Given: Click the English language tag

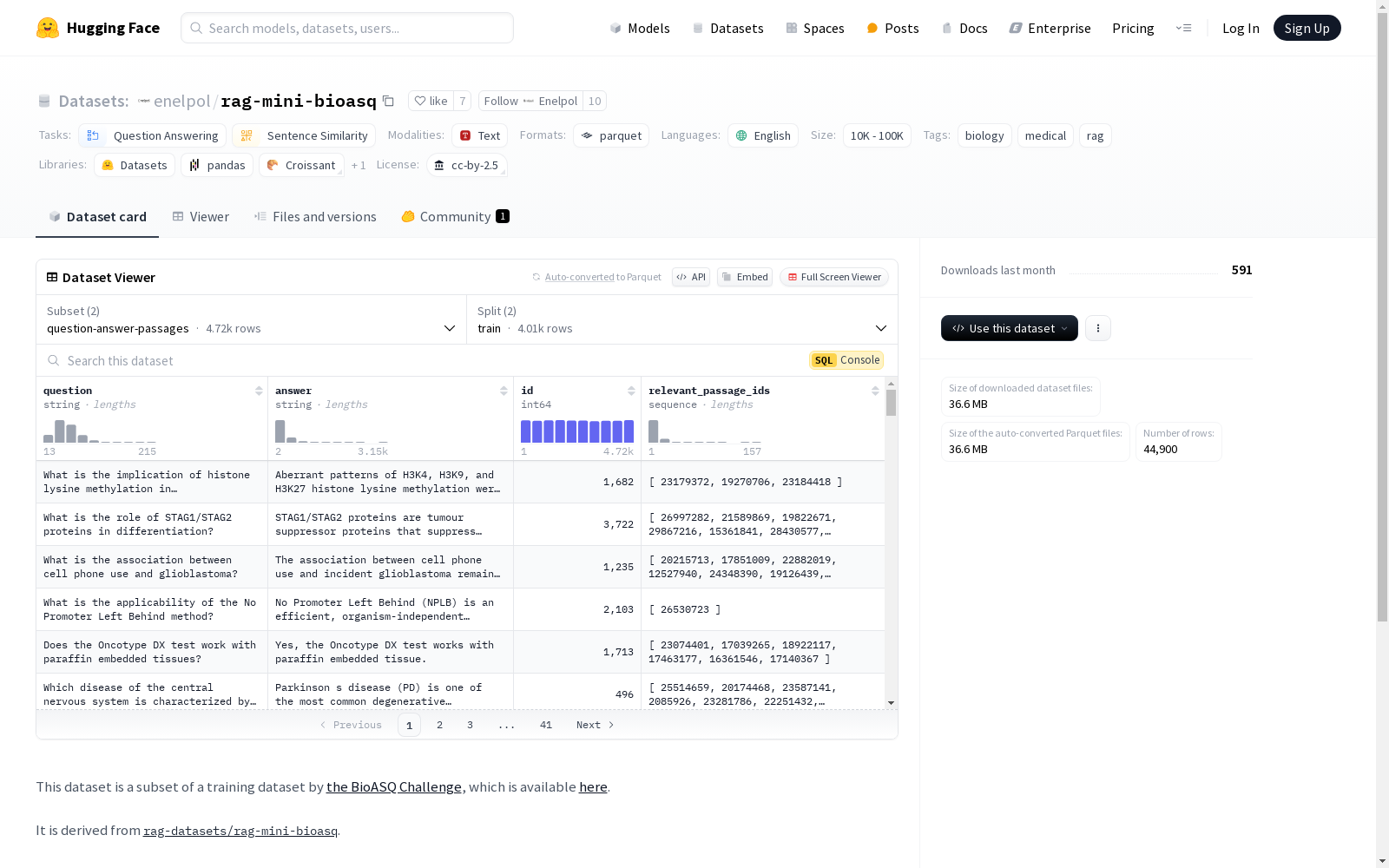Looking at the screenshot, I should [x=763, y=135].
